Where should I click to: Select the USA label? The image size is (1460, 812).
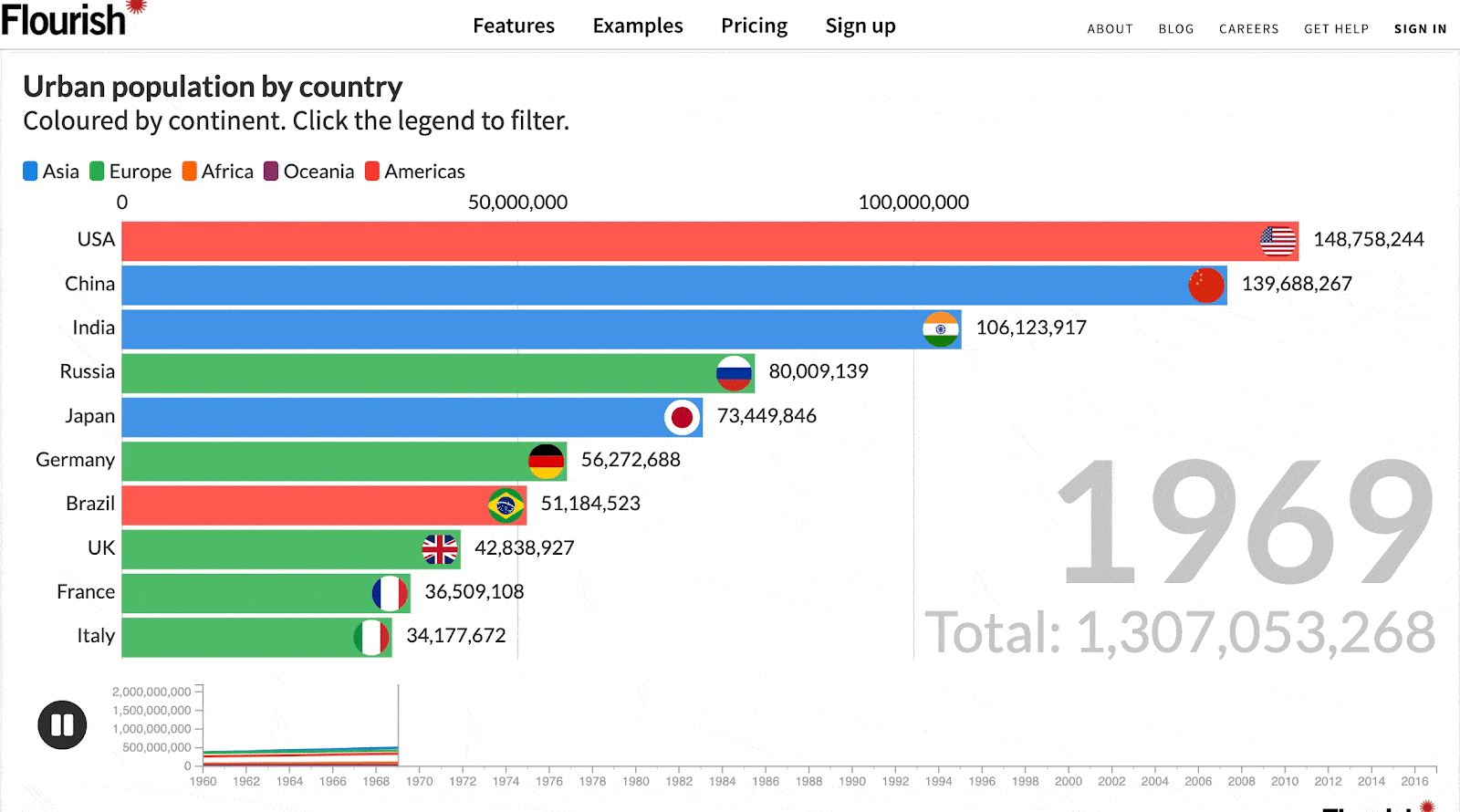coord(96,239)
